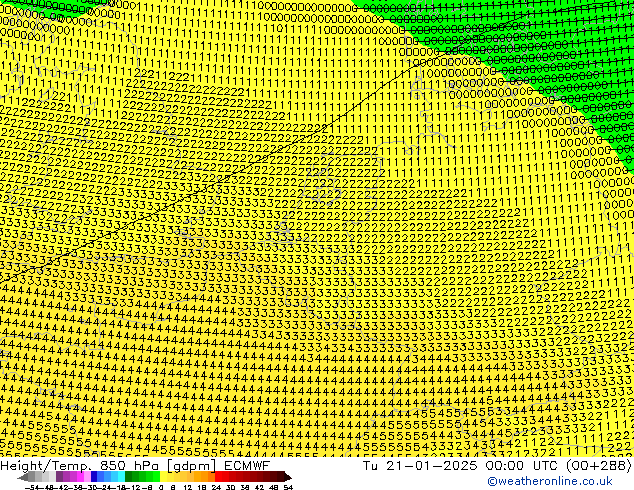This screenshot has height=490, width=634.
Task: Click the '54' label at the legend's right end
Action: pos(288,487)
